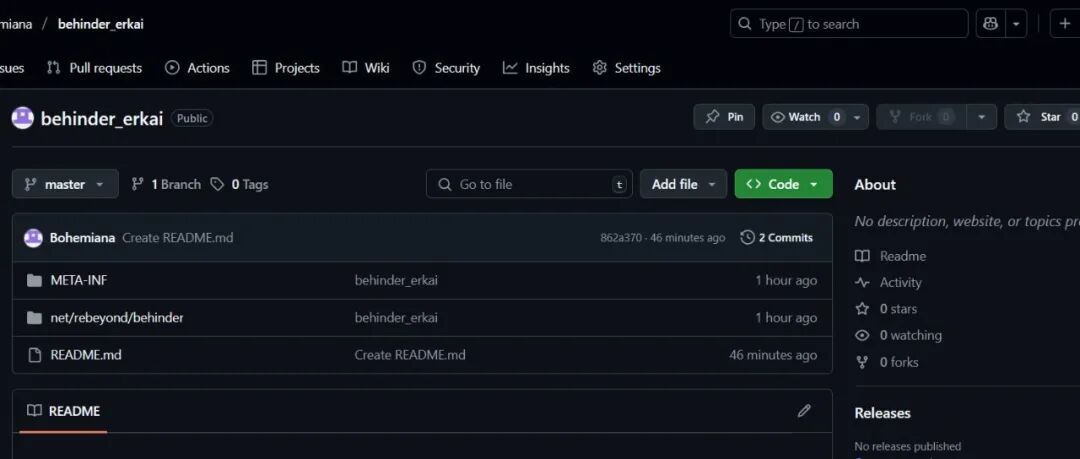This screenshot has height=459, width=1080.
Task: Click the behinder_erkai breadcrumb link
Action: point(101,24)
